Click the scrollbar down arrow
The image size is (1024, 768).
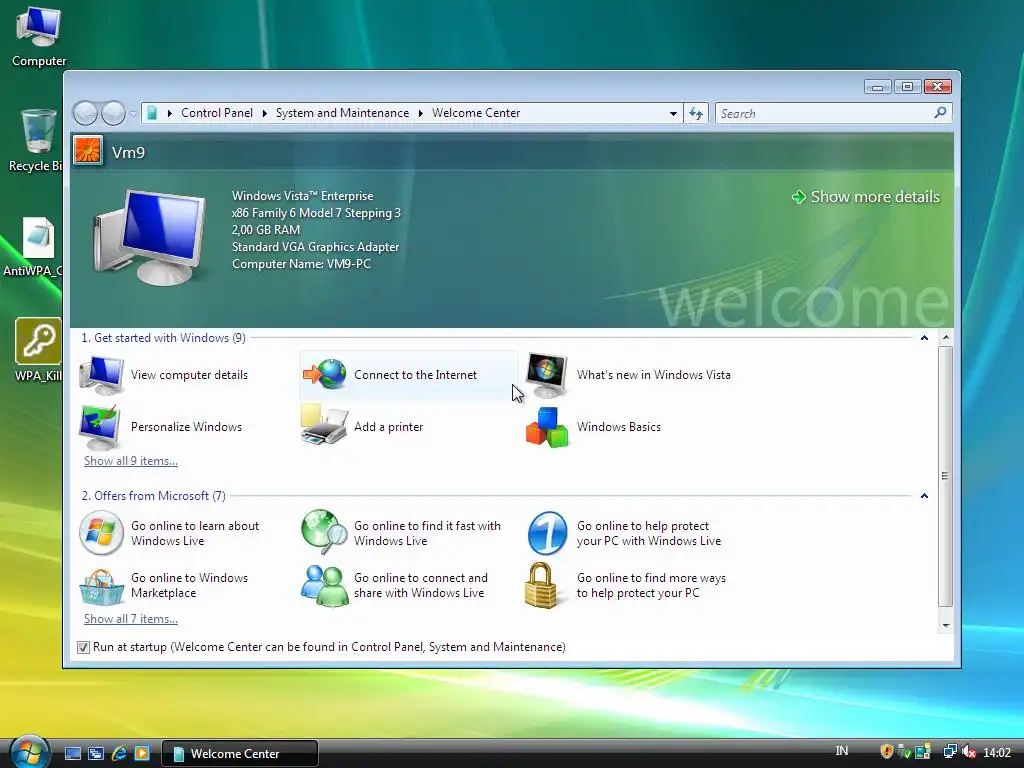point(946,625)
